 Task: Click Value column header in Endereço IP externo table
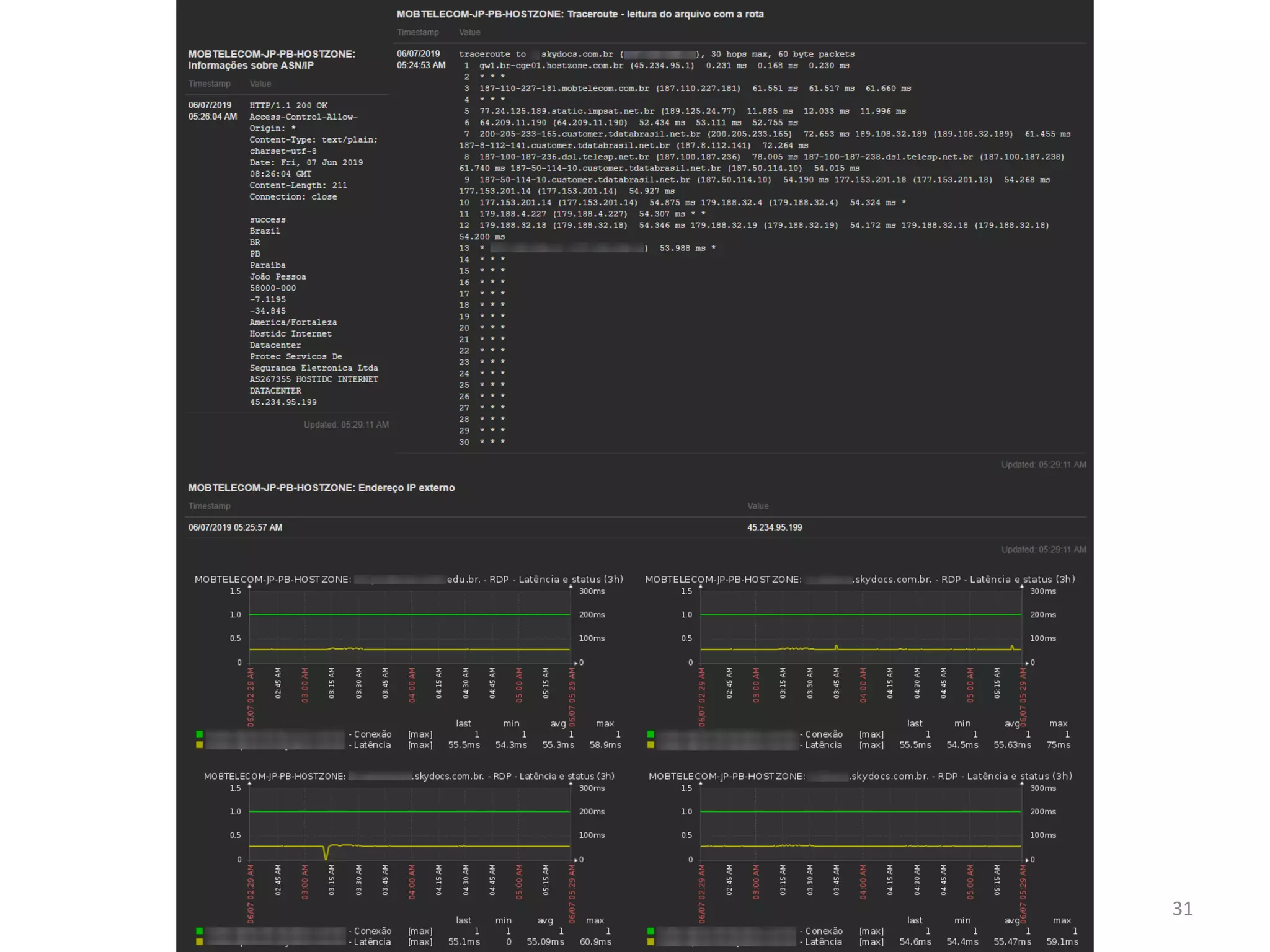point(758,506)
